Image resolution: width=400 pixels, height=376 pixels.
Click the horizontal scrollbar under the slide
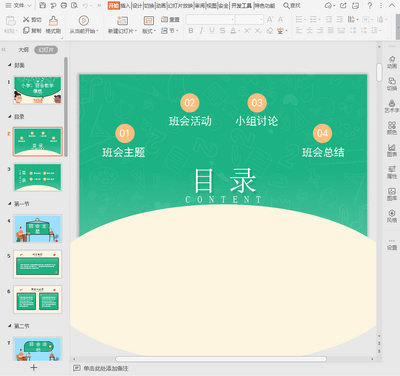click(221, 359)
